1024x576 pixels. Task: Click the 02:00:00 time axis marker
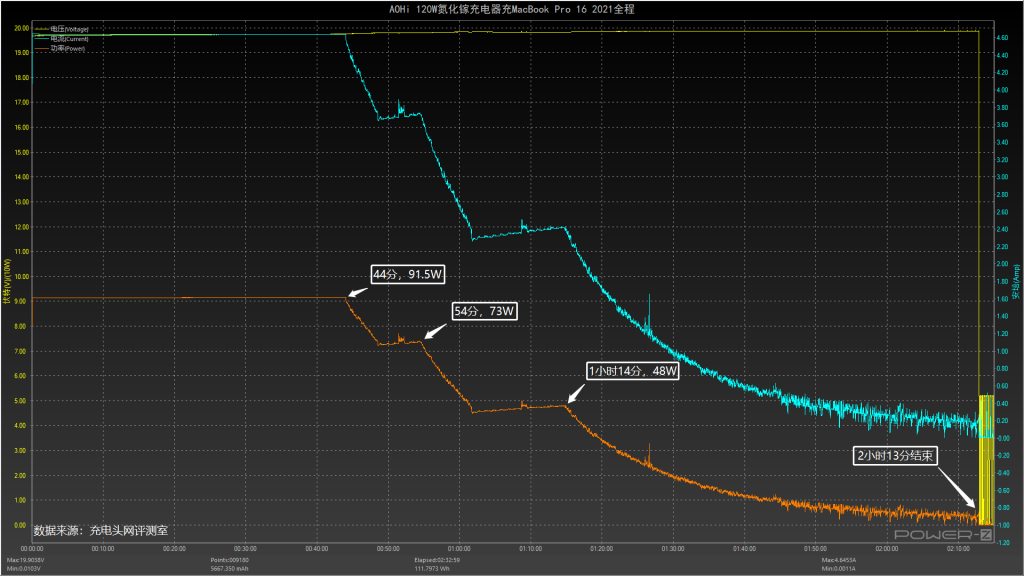(886, 549)
